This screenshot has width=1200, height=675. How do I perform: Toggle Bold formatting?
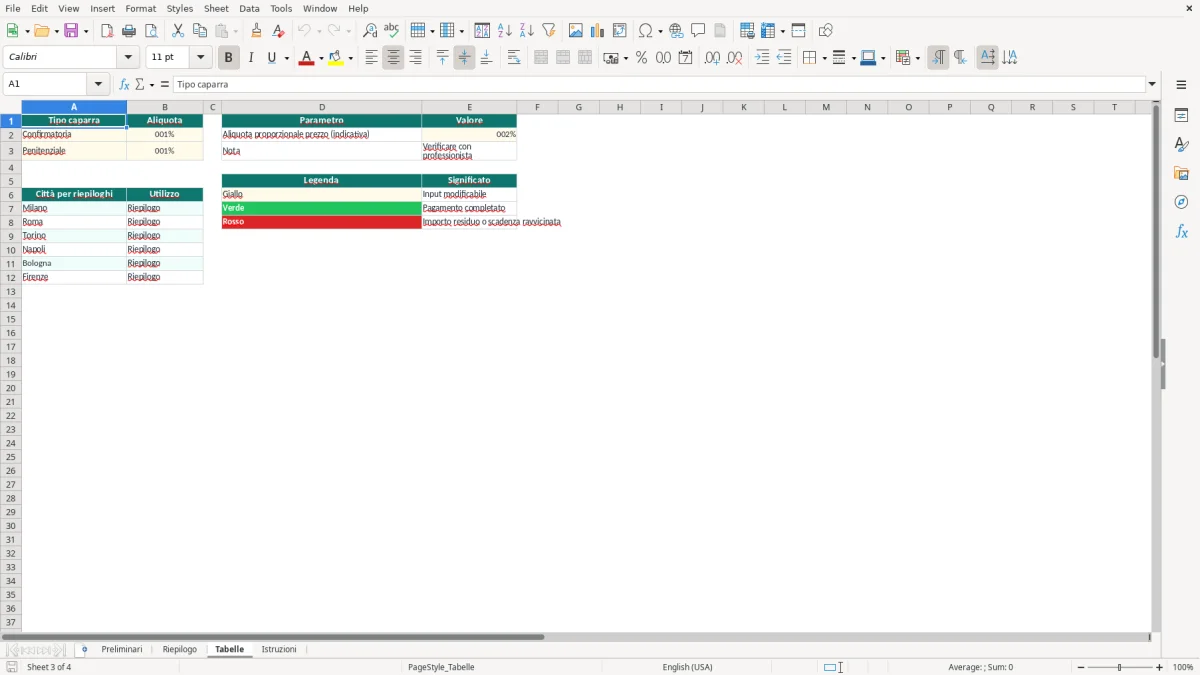[x=228, y=58]
